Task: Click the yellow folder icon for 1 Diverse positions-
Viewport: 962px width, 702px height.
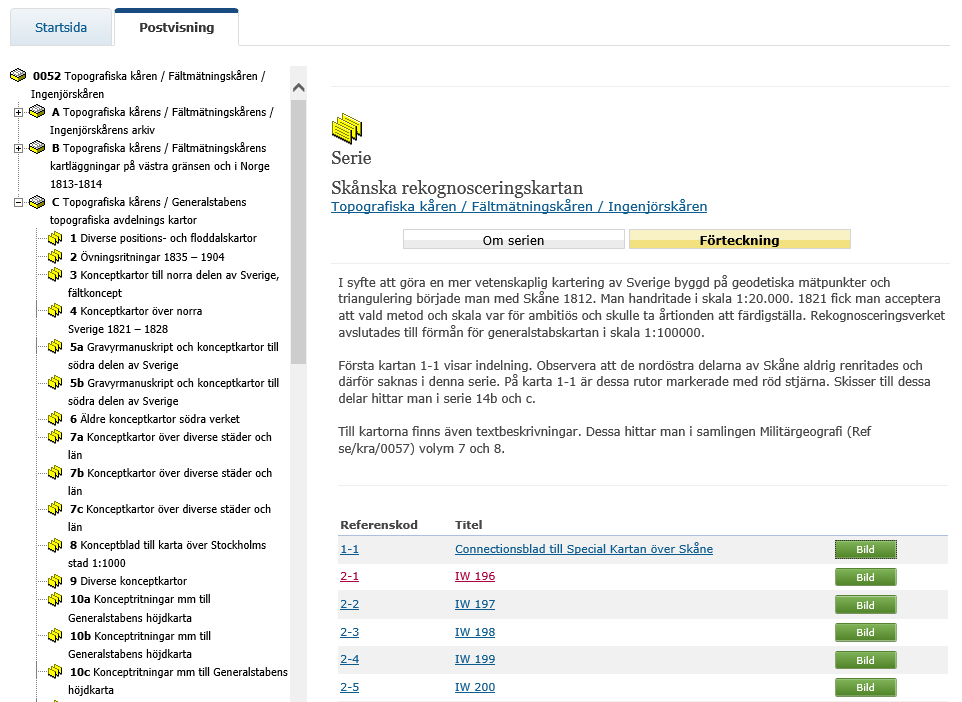Action: coord(56,238)
